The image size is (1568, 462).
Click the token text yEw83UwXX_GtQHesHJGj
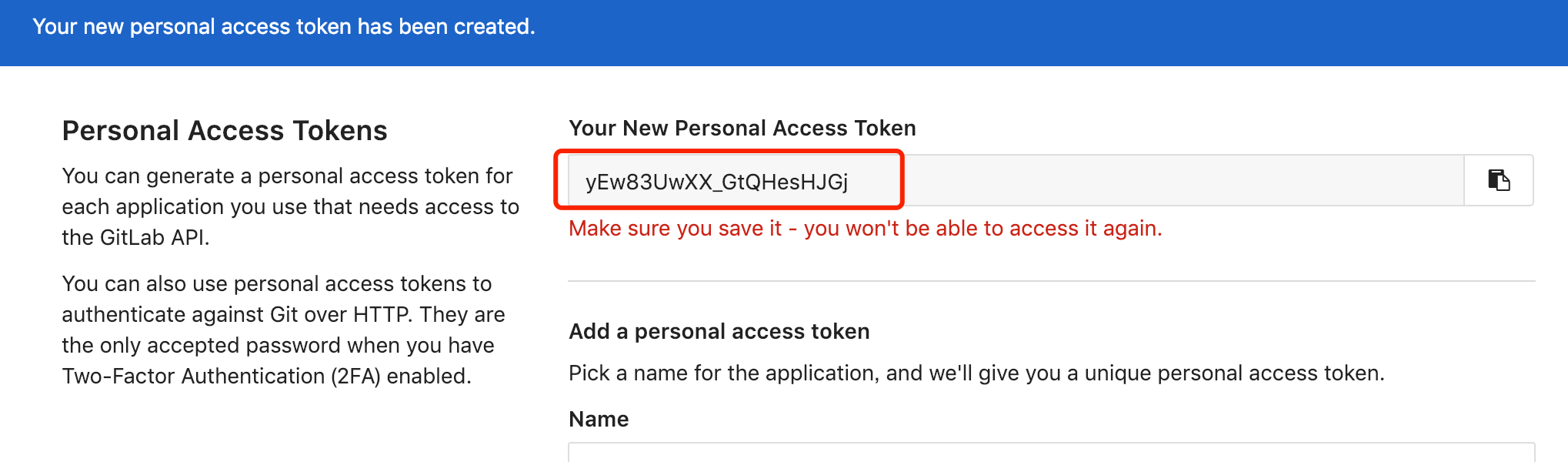(x=716, y=182)
